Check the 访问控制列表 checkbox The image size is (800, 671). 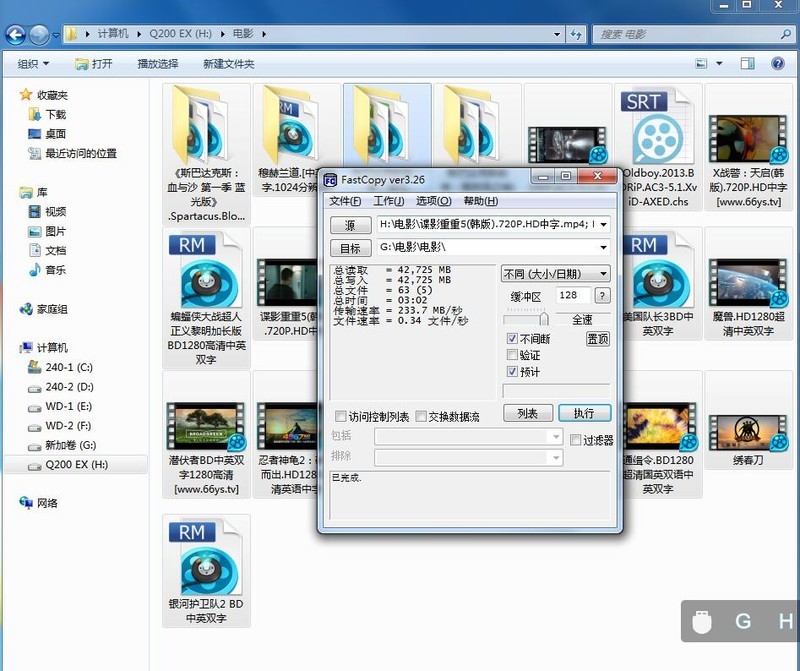pyautogui.click(x=339, y=416)
